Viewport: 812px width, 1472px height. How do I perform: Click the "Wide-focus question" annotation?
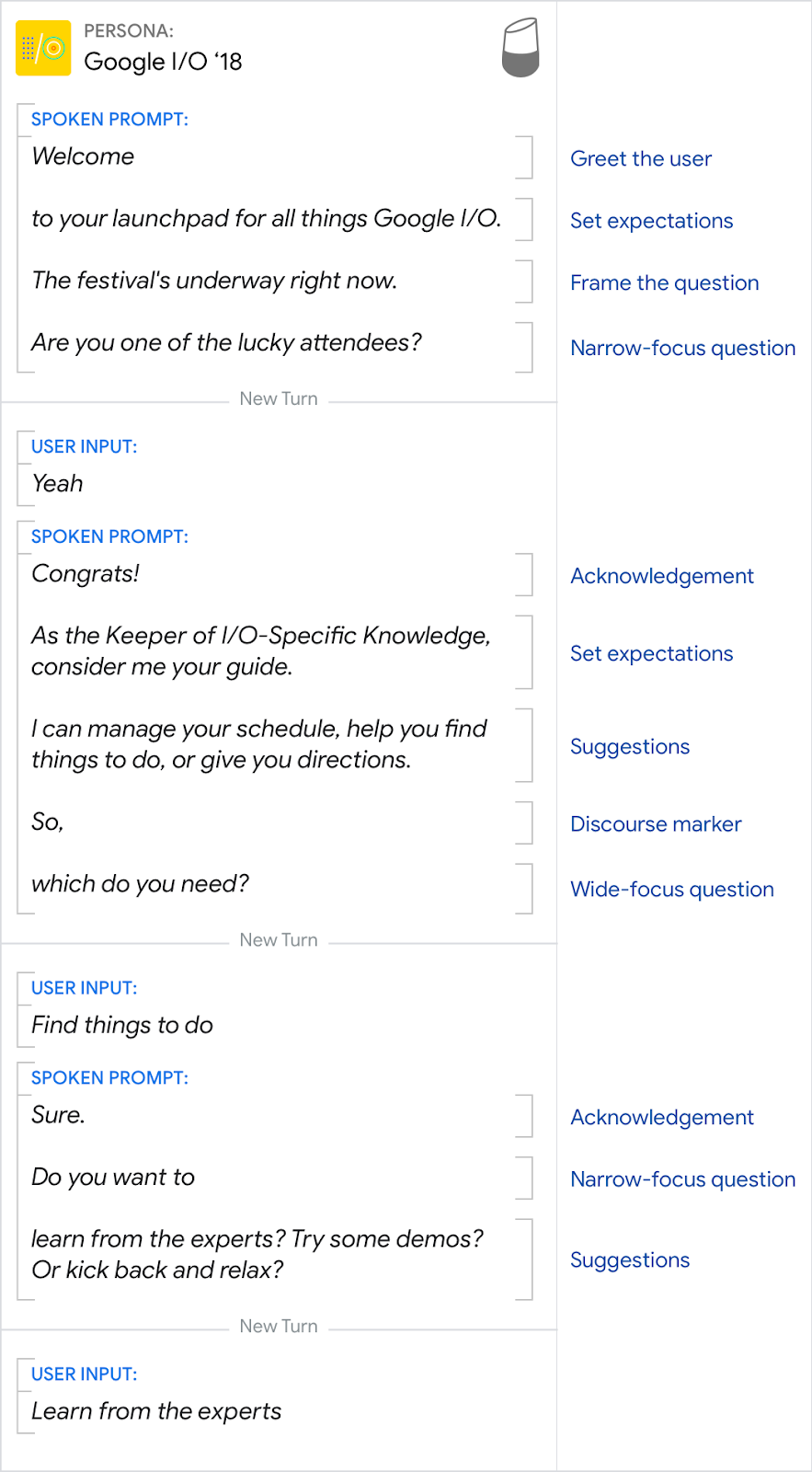click(671, 890)
